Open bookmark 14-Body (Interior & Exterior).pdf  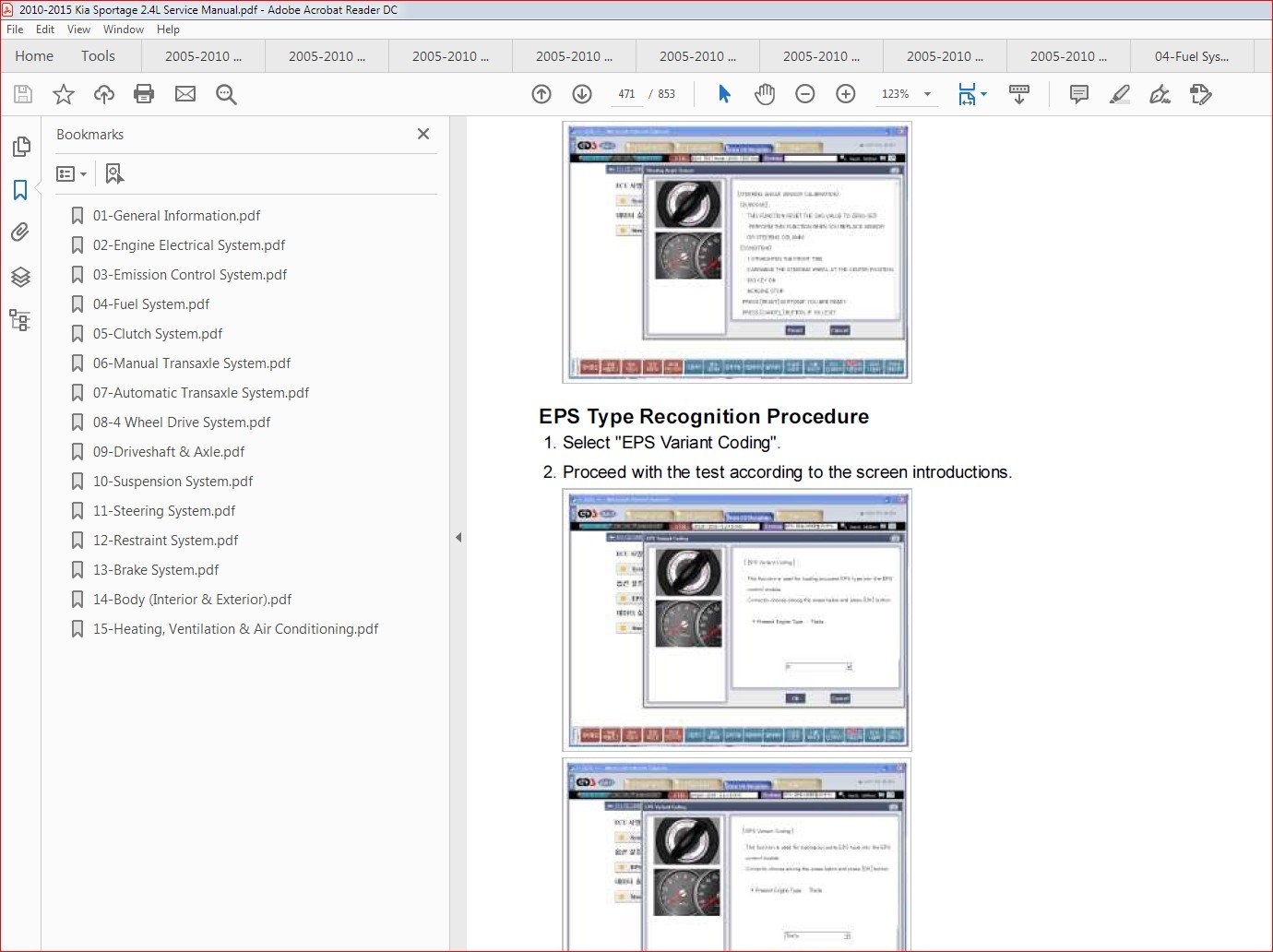(x=192, y=600)
